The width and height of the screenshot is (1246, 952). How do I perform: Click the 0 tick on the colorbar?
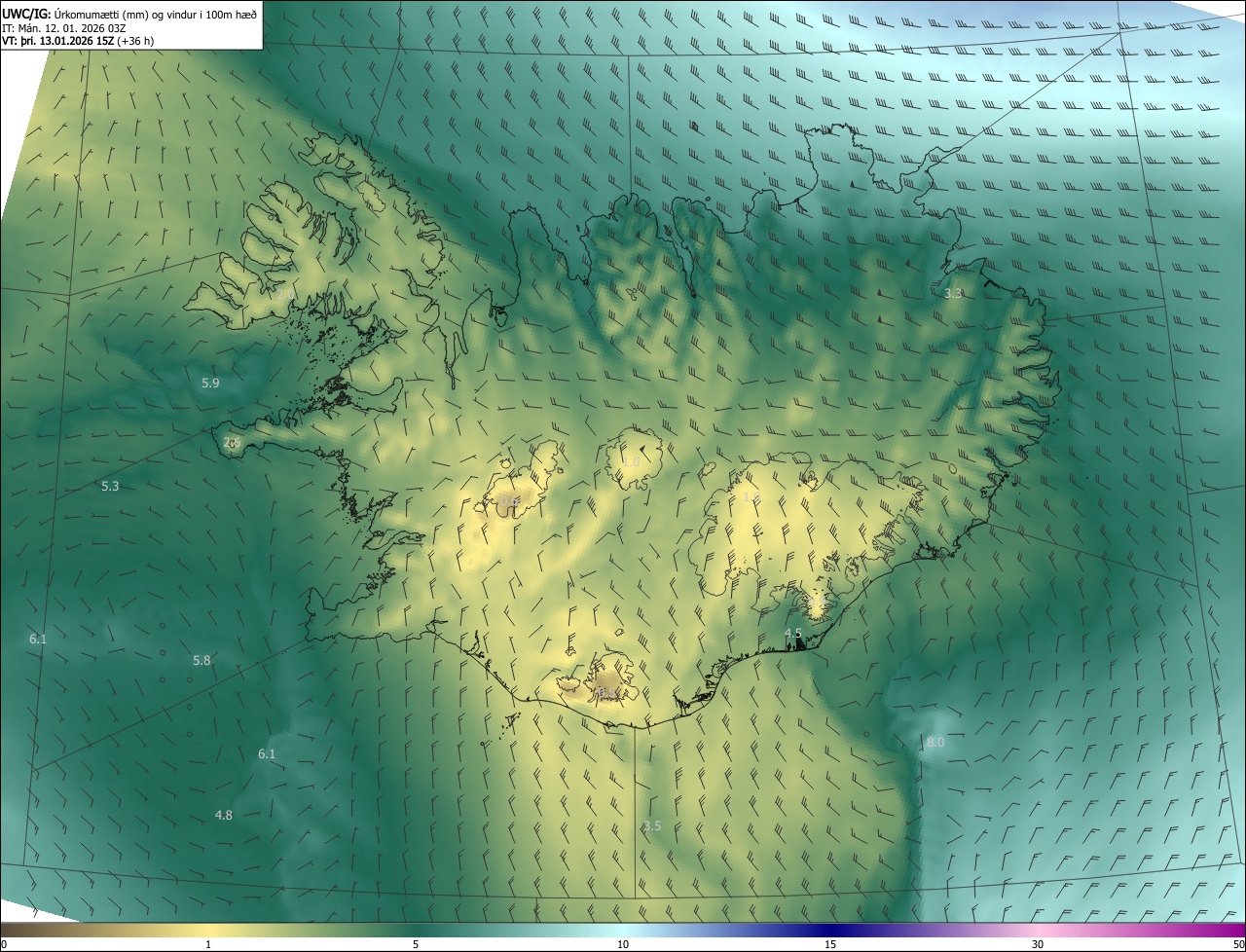tap(3, 944)
